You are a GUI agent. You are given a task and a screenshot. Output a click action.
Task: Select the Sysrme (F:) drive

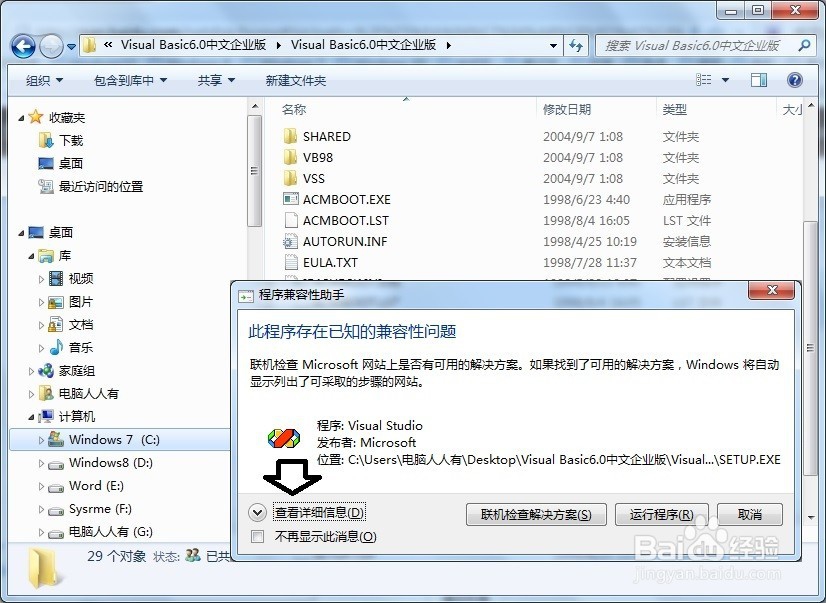point(100,509)
